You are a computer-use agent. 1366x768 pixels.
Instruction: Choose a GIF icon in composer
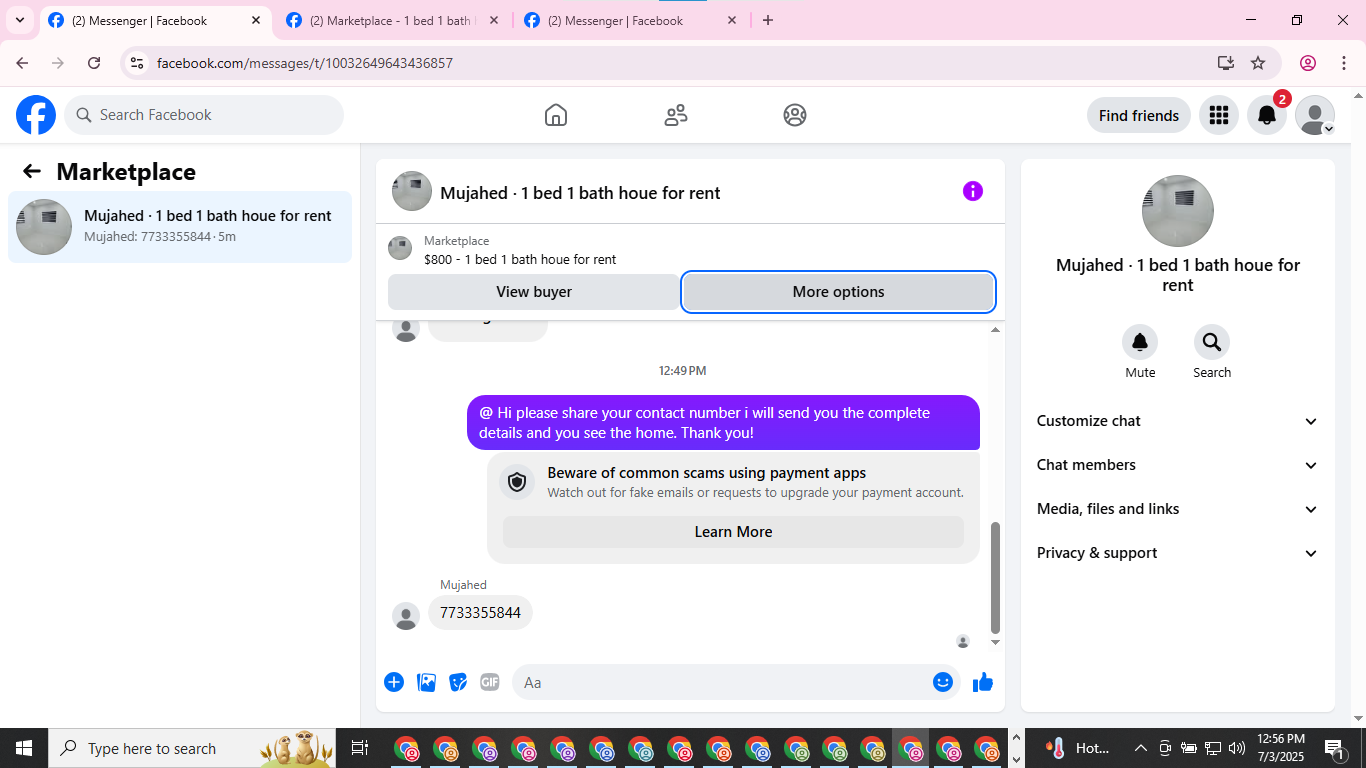tap(490, 682)
